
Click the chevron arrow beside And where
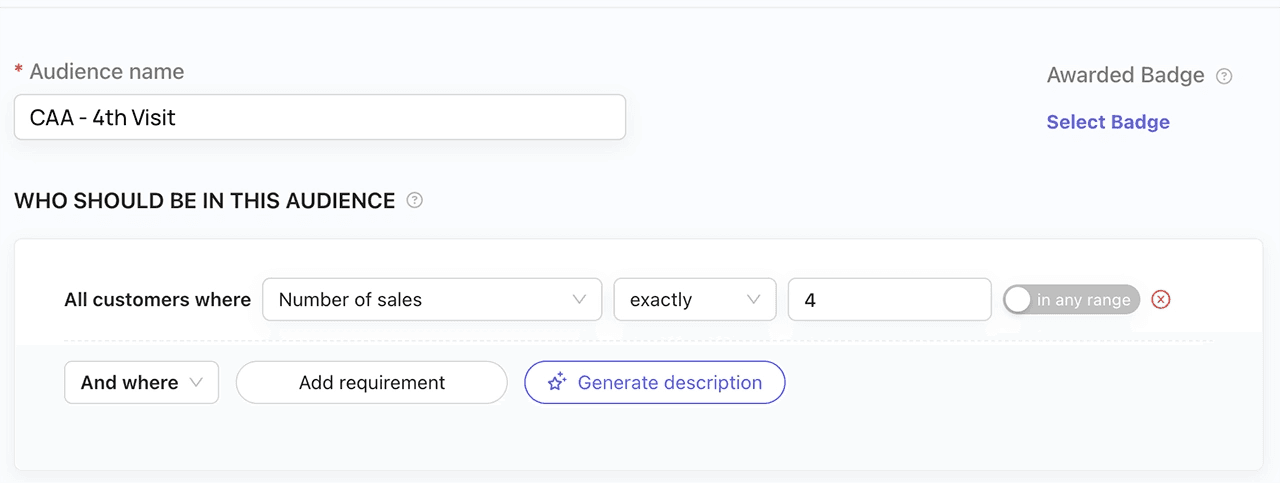click(196, 382)
